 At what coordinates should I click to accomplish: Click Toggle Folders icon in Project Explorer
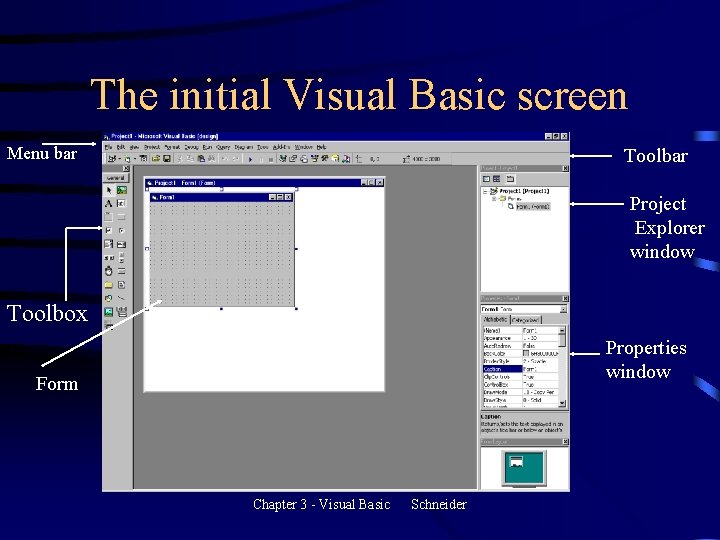click(511, 179)
